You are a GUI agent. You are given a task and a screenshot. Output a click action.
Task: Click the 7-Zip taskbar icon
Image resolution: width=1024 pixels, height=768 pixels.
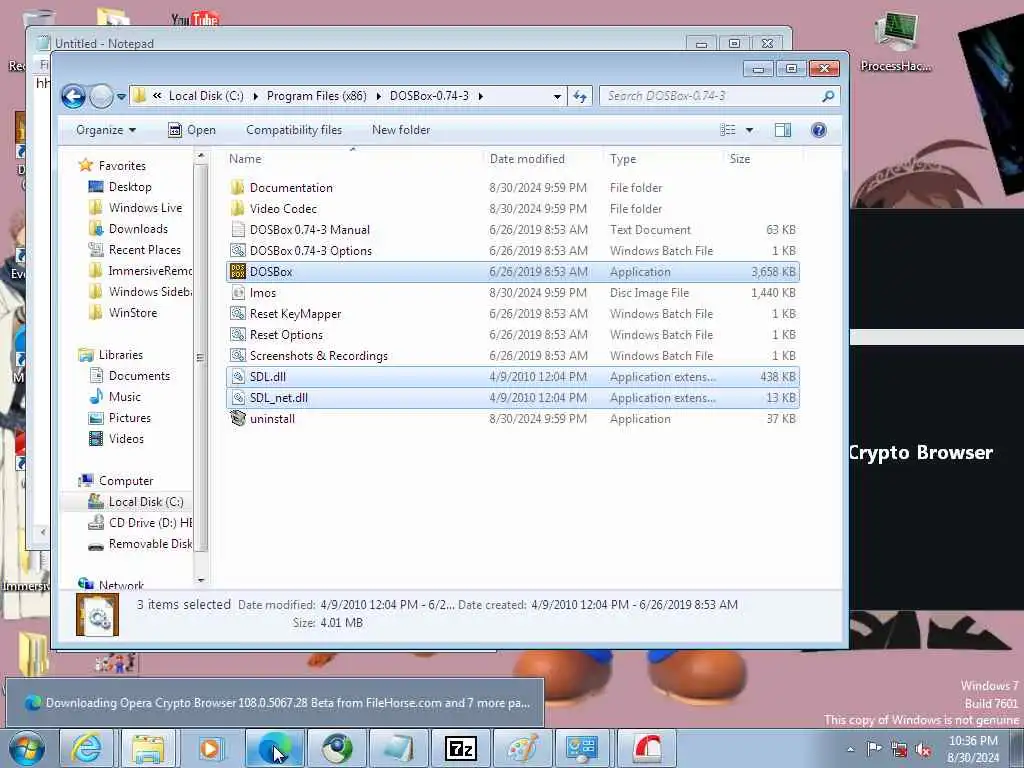click(x=460, y=748)
